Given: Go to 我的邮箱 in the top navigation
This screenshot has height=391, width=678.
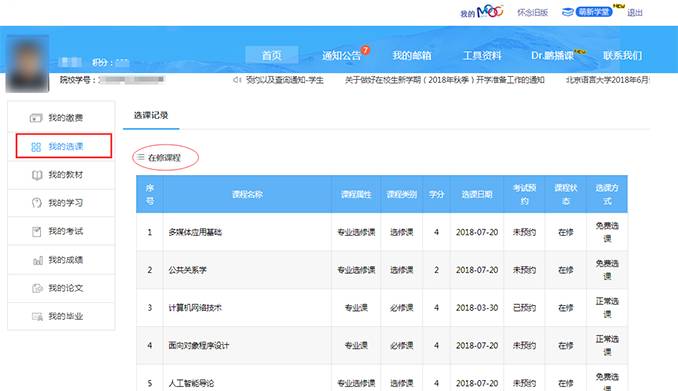Looking at the screenshot, I should pyautogui.click(x=412, y=55).
